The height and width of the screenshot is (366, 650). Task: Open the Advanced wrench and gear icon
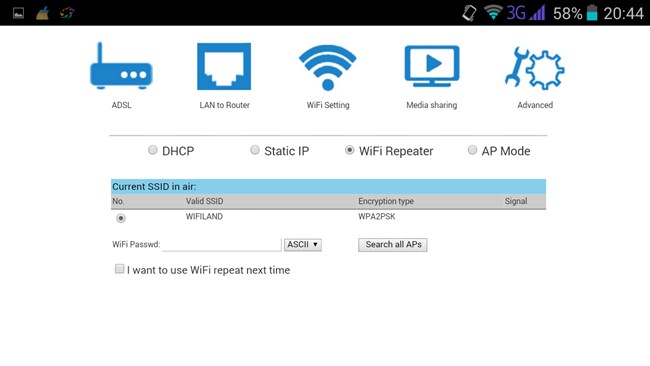(535, 68)
